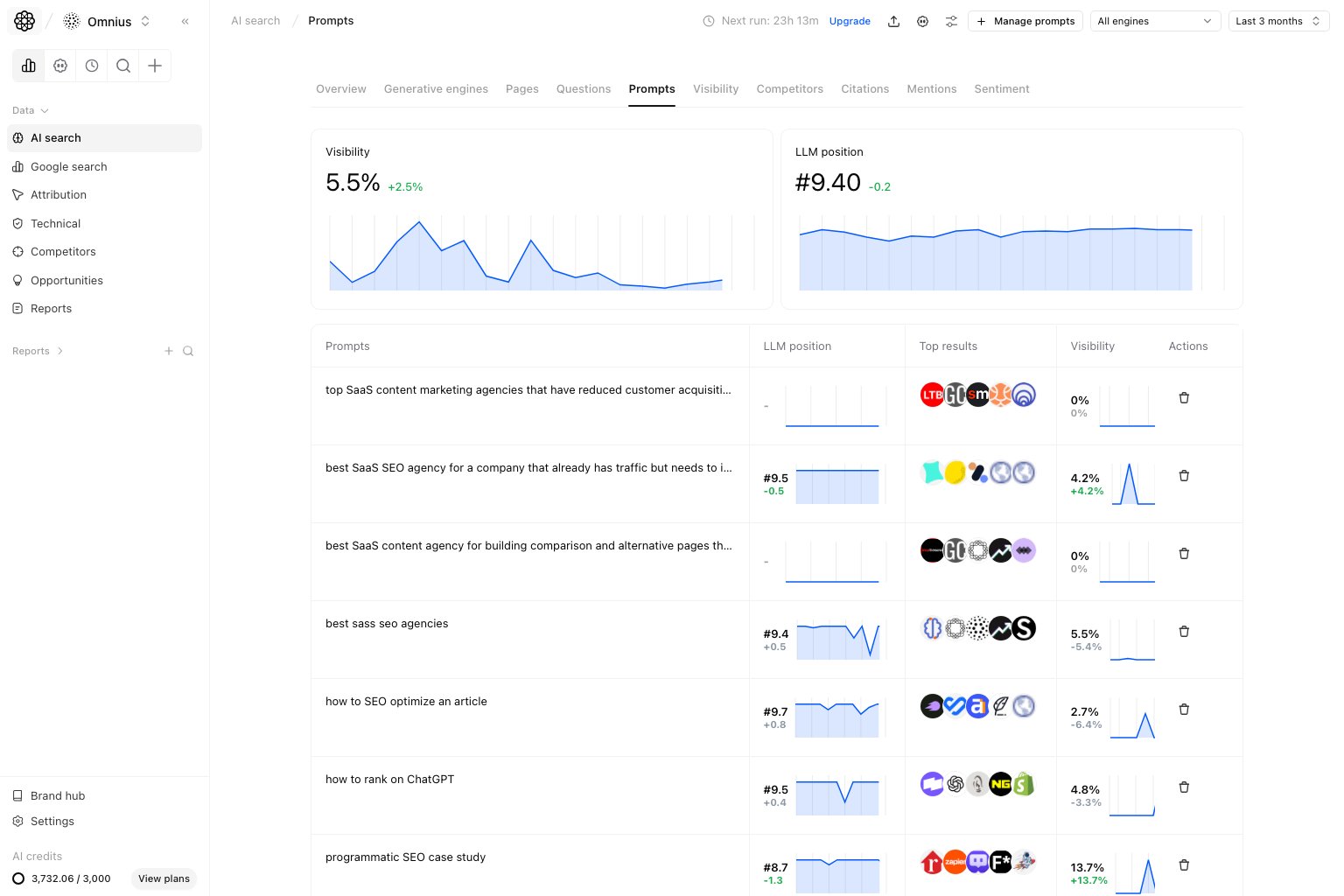Click the Manage prompts button
Viewport: 1344px width, 896px height.
click(x=1025, y=21)
